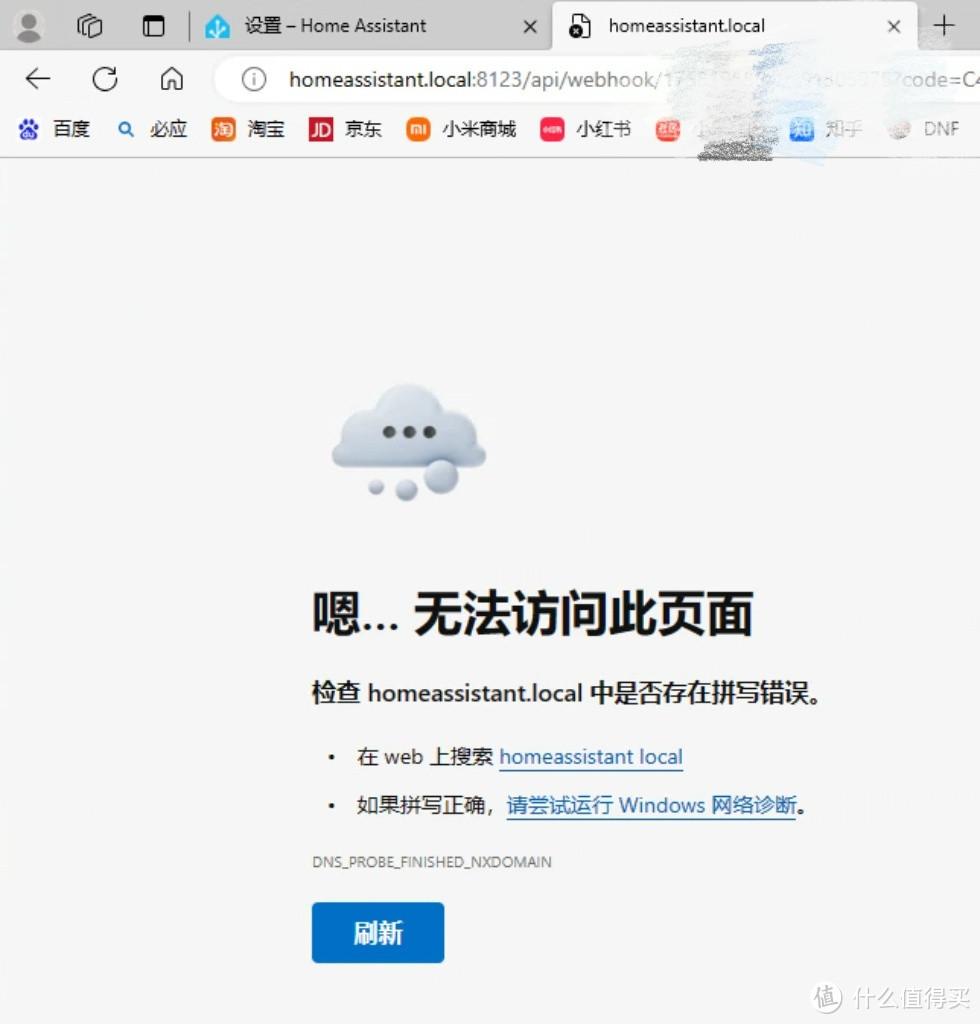
Task: Follow the homeassistant local search link
Action: click(x=590, y=757)
